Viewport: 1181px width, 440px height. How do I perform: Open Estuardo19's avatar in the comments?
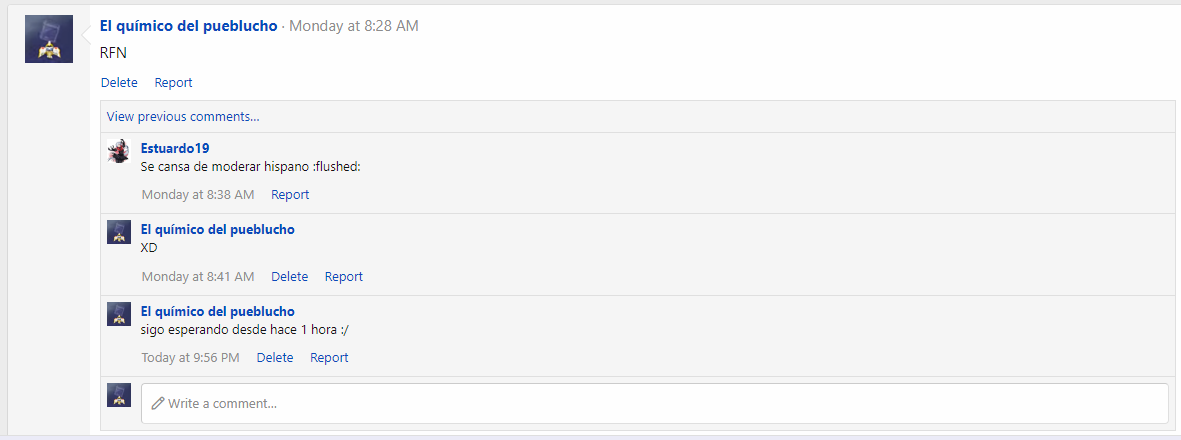[119, 151]
